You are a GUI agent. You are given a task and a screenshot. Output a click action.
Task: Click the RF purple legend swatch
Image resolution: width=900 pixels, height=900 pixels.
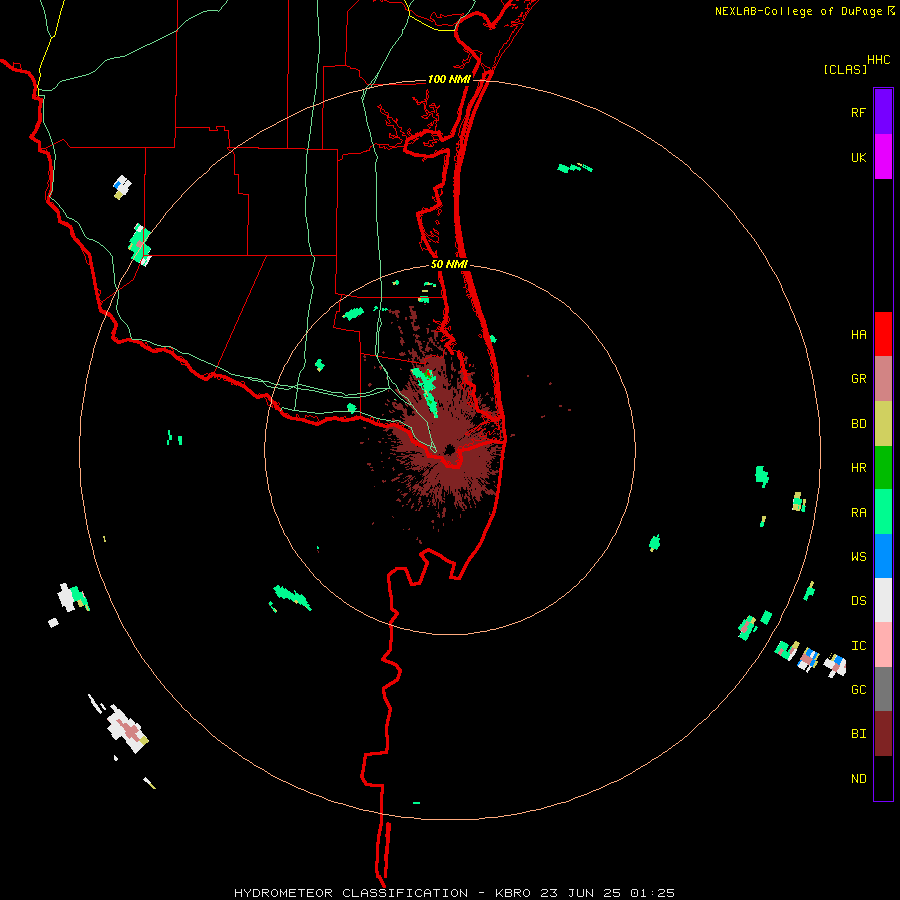(883, 112)
